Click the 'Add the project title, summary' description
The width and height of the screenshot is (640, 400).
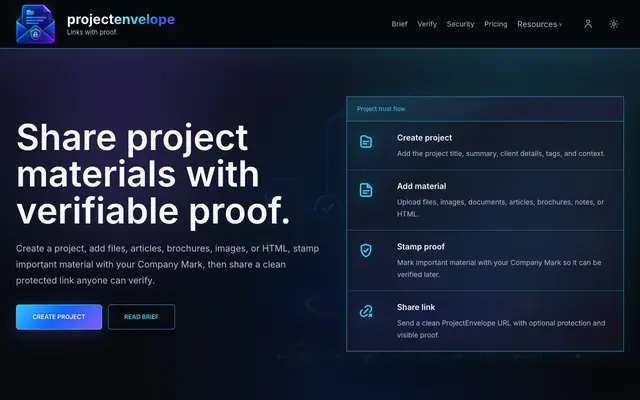point(501,154)
